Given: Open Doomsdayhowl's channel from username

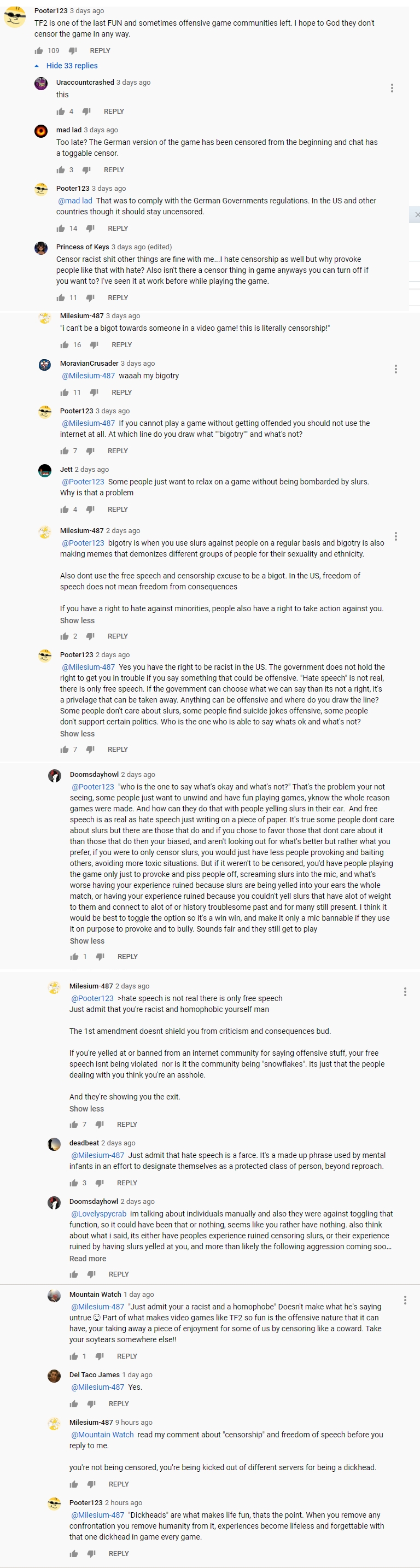Looking at the screenshot, I should point(94,775).
